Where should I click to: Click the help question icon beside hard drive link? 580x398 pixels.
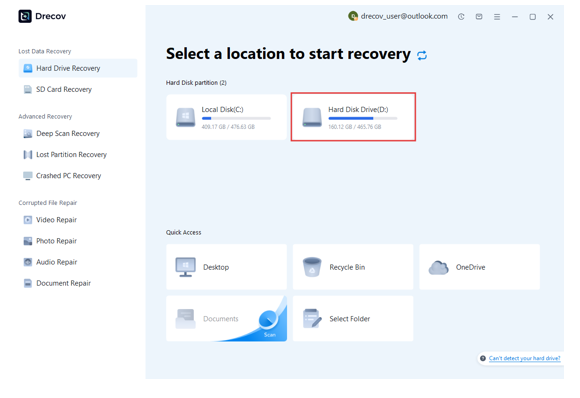[x=483, y=358]
